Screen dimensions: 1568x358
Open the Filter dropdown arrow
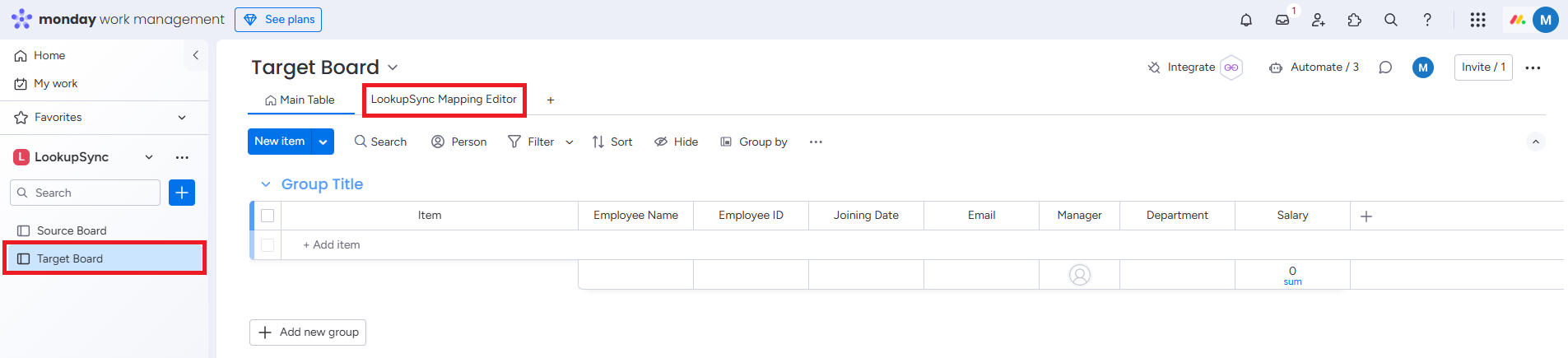(x=570, y=142)
